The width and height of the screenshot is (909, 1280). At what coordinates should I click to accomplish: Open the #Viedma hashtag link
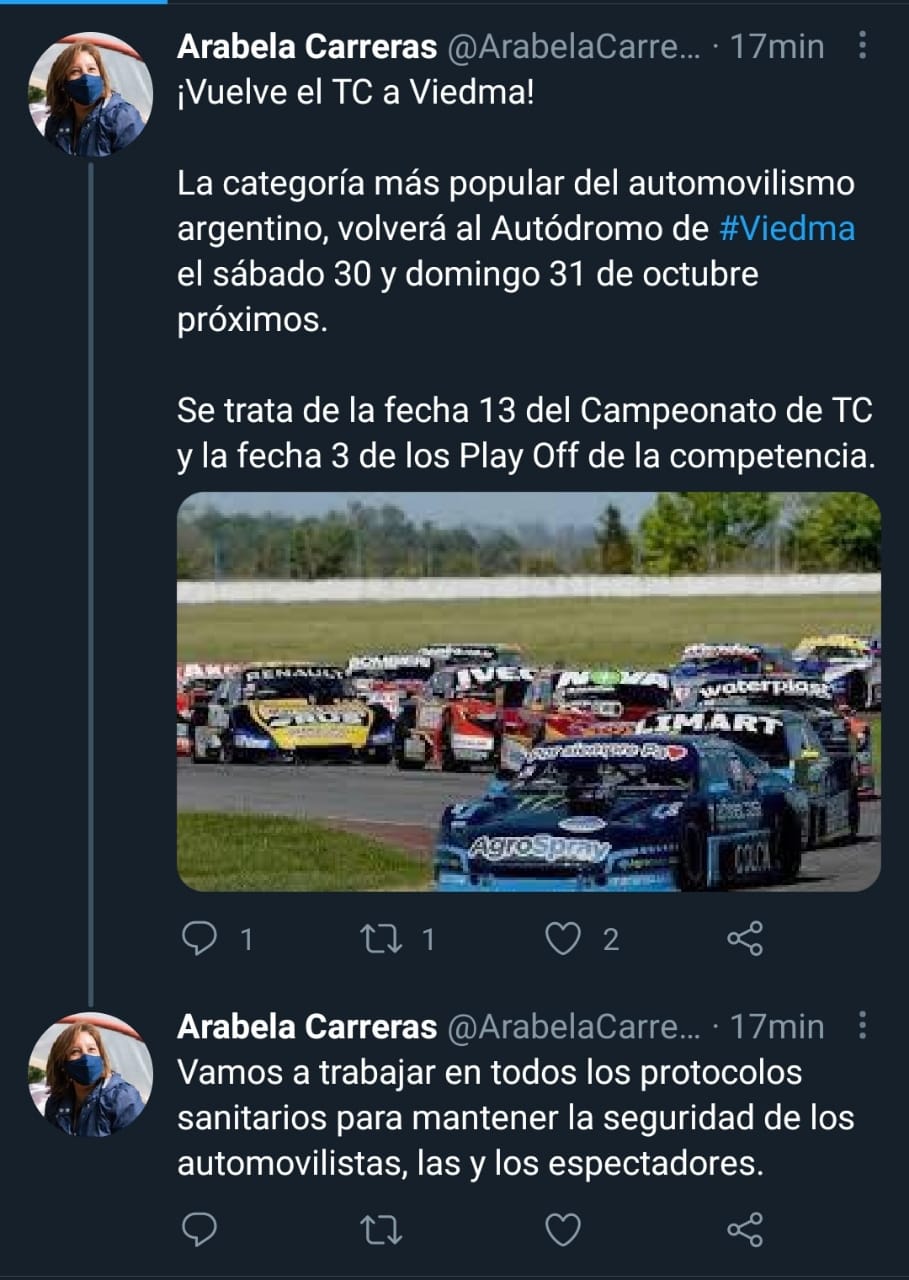[x=787, y=228]
